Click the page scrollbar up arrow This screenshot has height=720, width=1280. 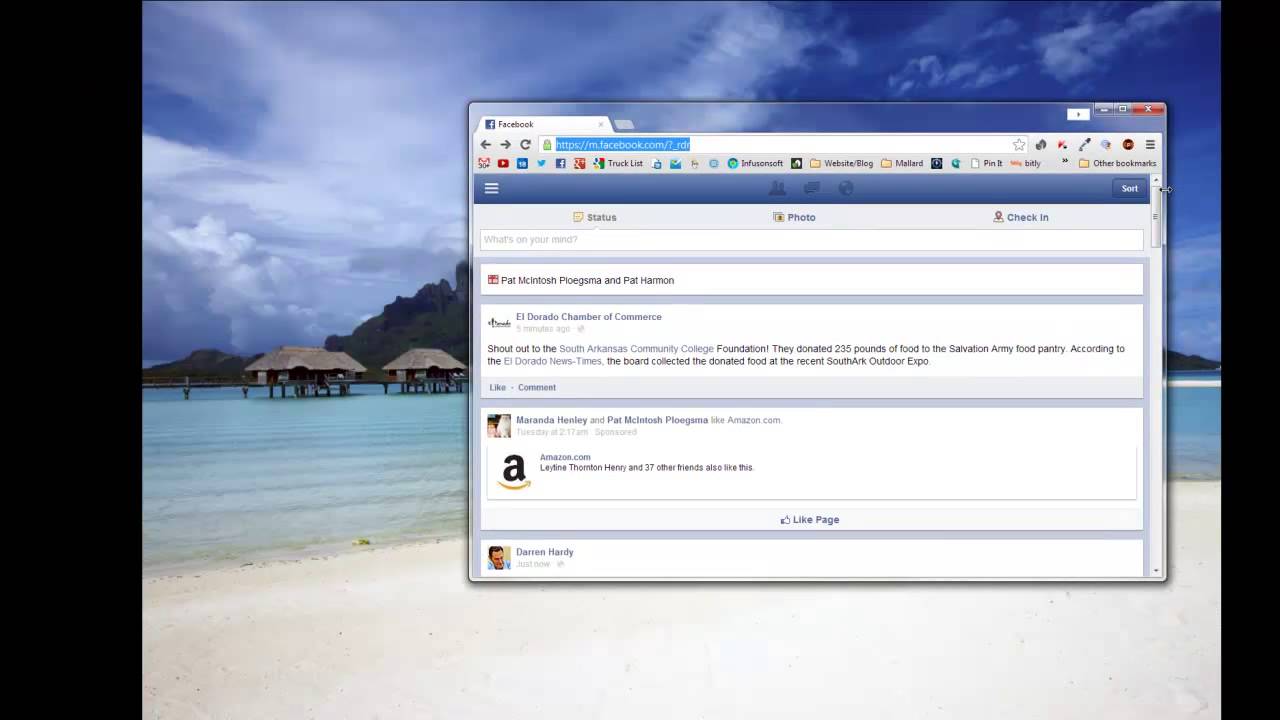pos(1157,180)
